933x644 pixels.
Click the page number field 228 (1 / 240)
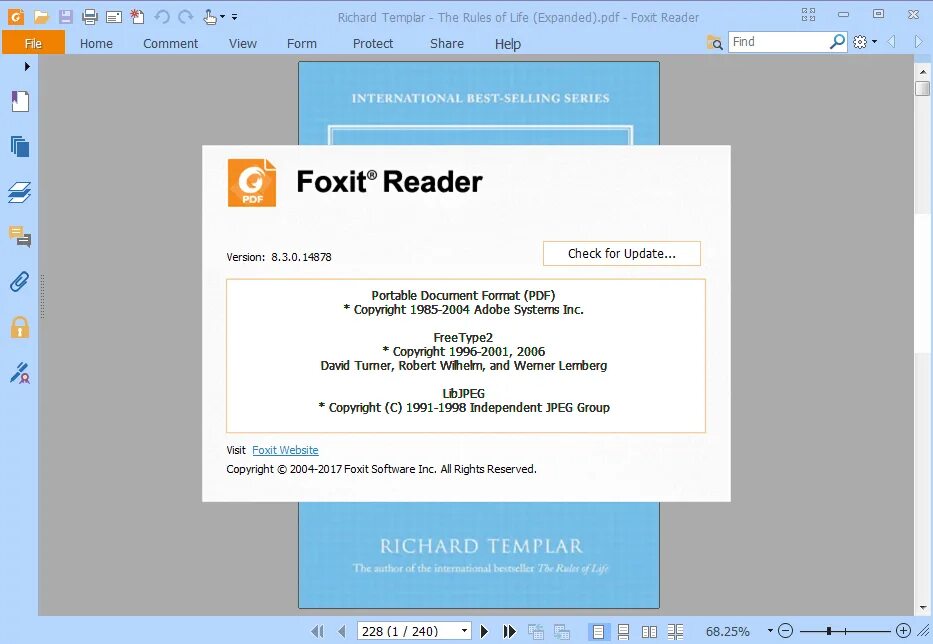coord(408,631)
